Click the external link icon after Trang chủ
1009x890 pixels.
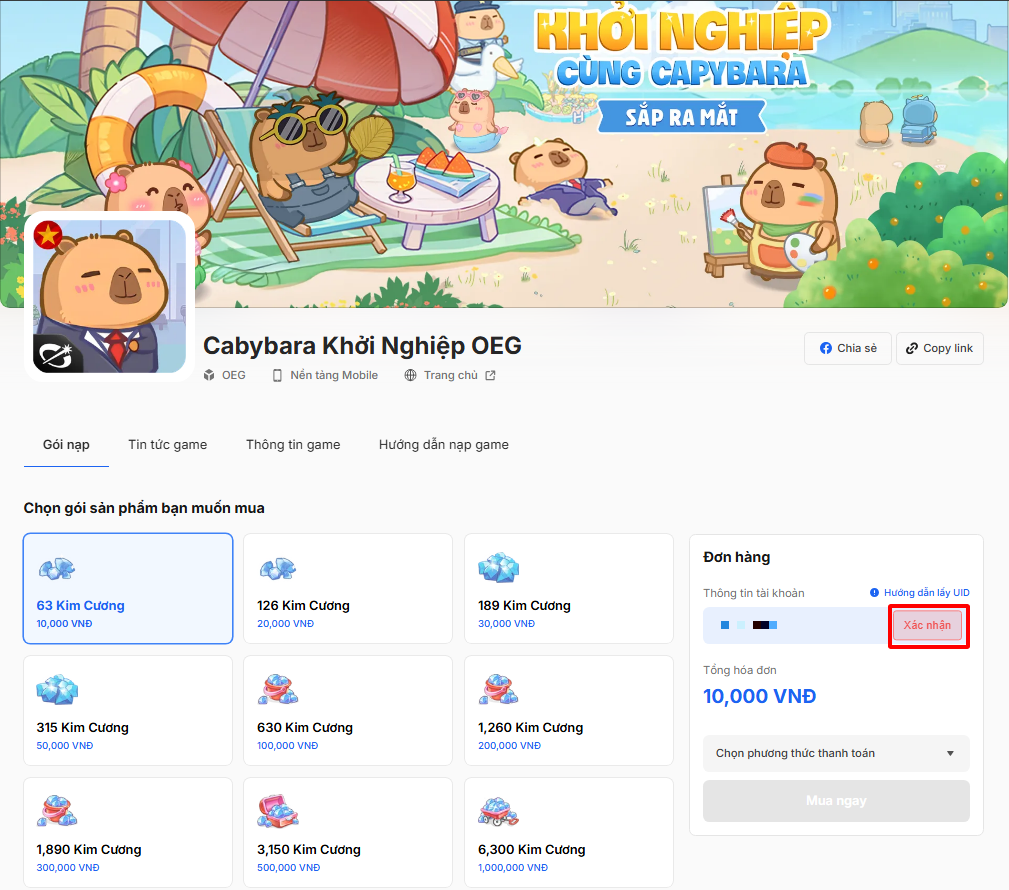point(490,375)
